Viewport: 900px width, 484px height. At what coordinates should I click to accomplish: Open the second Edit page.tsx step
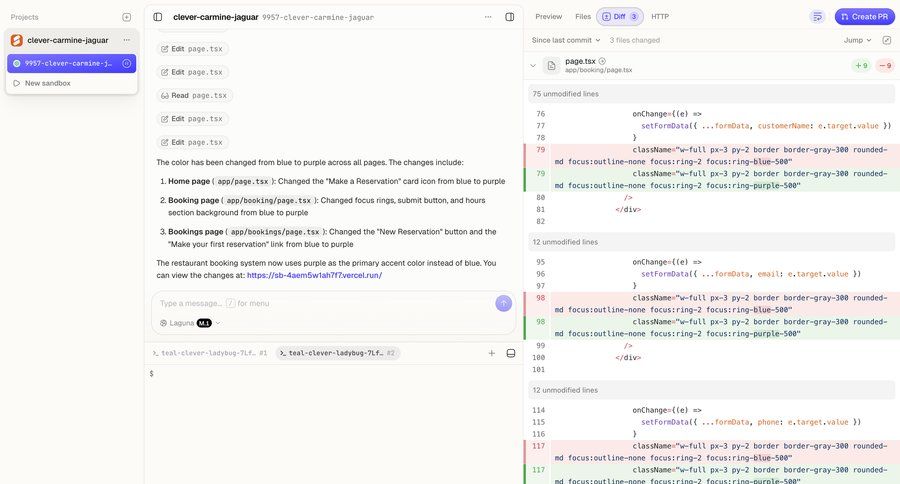192,72
